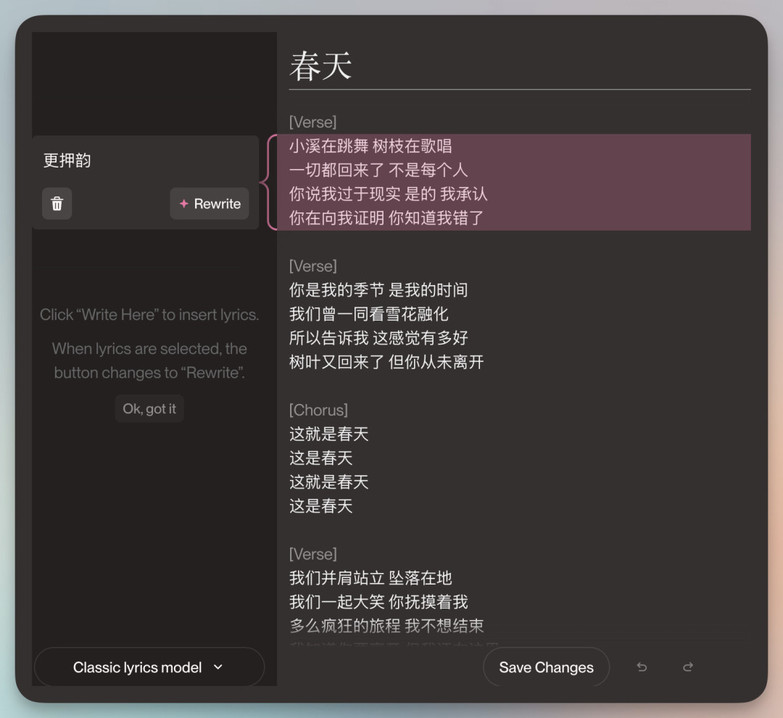Click the first chorus line 这就是春天
This screenshot has height=718, width=783.
tap(329, 433)
